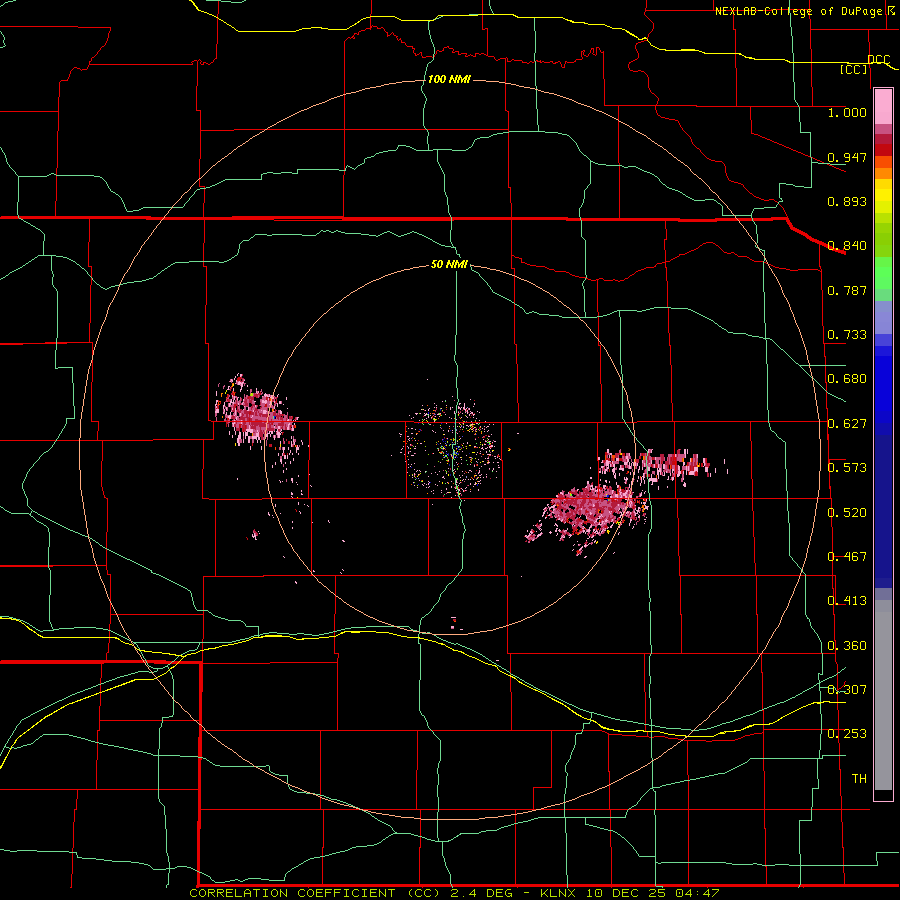Click the speckled clutter at radar center
The width and height of the screenshot is (900, 900).
point(452,447)
